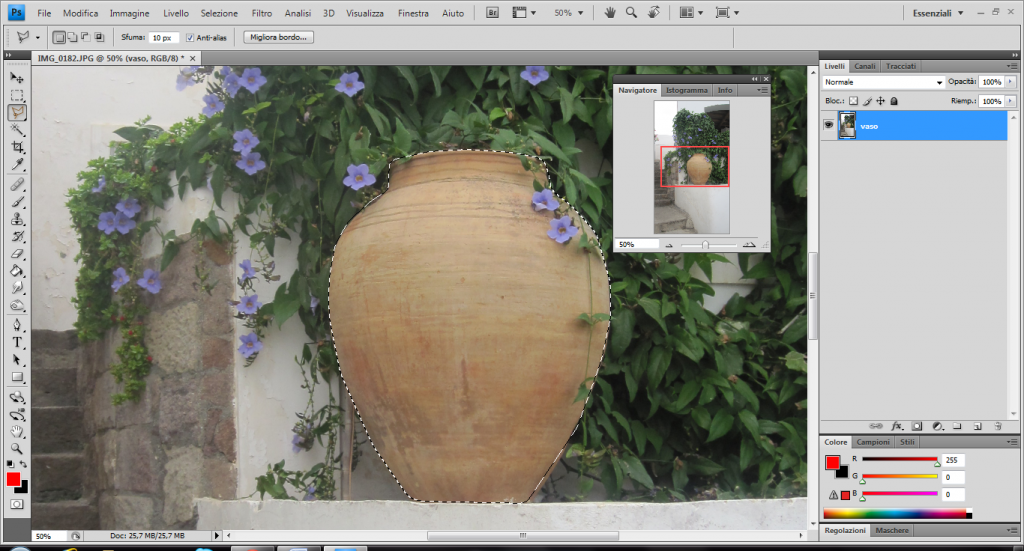The image size is (1024, 551).
Task: Click the Migliora bordo button
Action: click(x=280, y=37)
